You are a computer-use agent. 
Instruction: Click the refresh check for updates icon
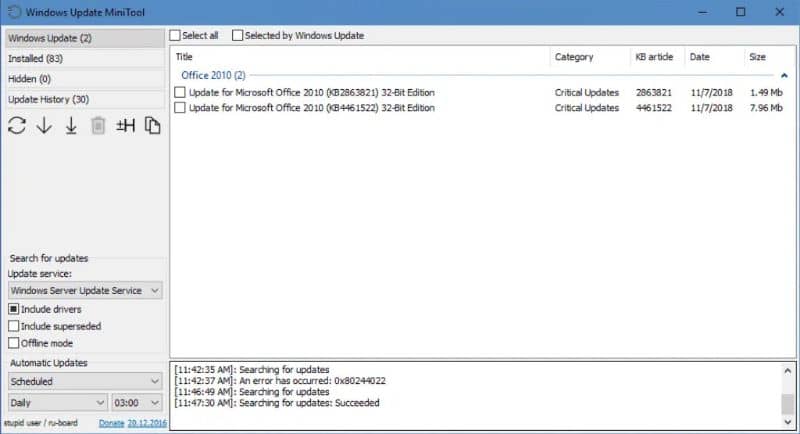(x=17, y=125)
